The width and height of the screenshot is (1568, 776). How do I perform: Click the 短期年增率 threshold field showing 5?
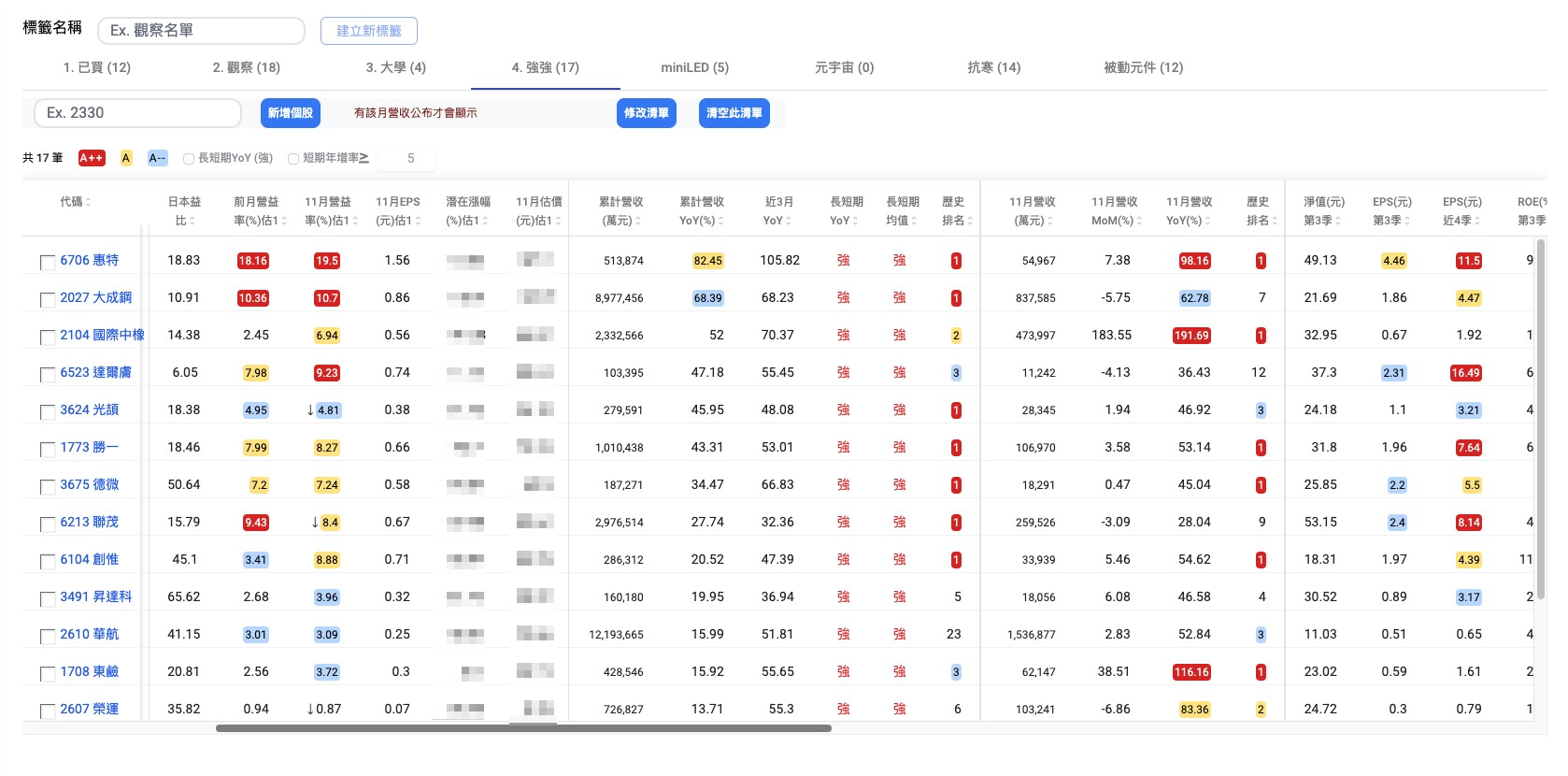coord(407,158)
